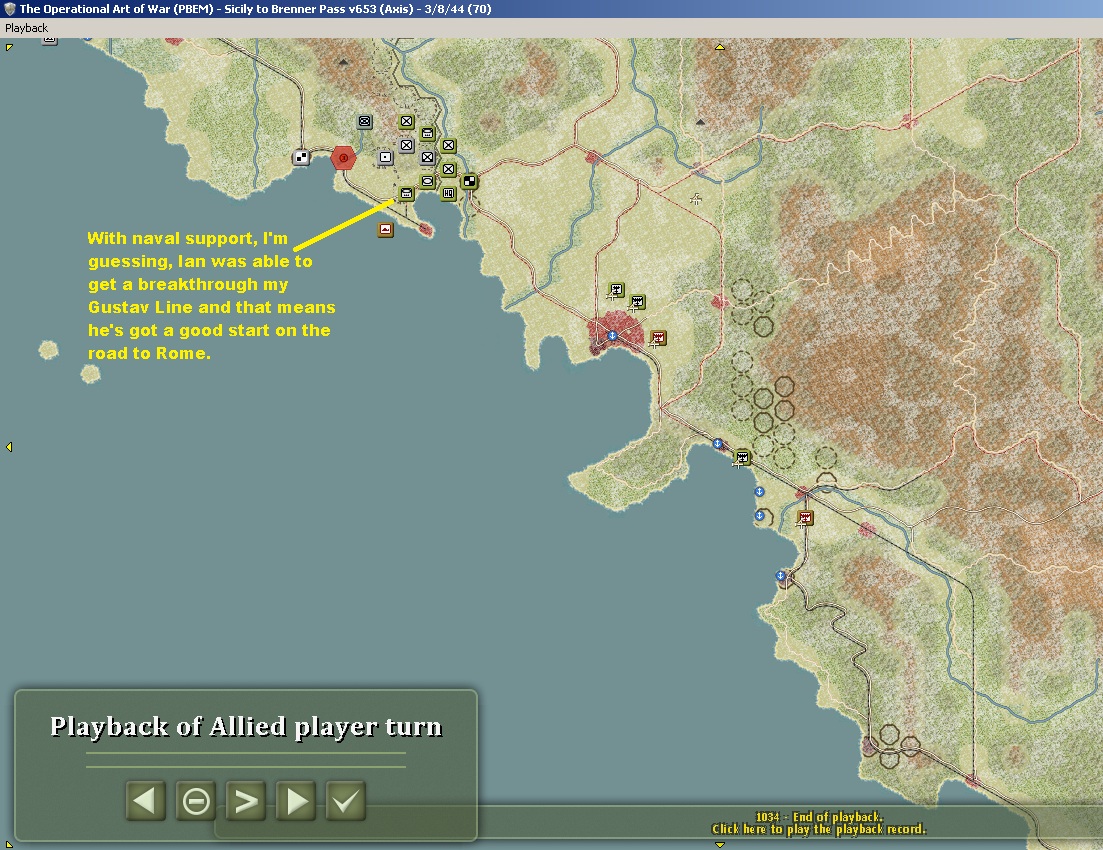Play the record with solid triangle button

click(x=296, y=801)
